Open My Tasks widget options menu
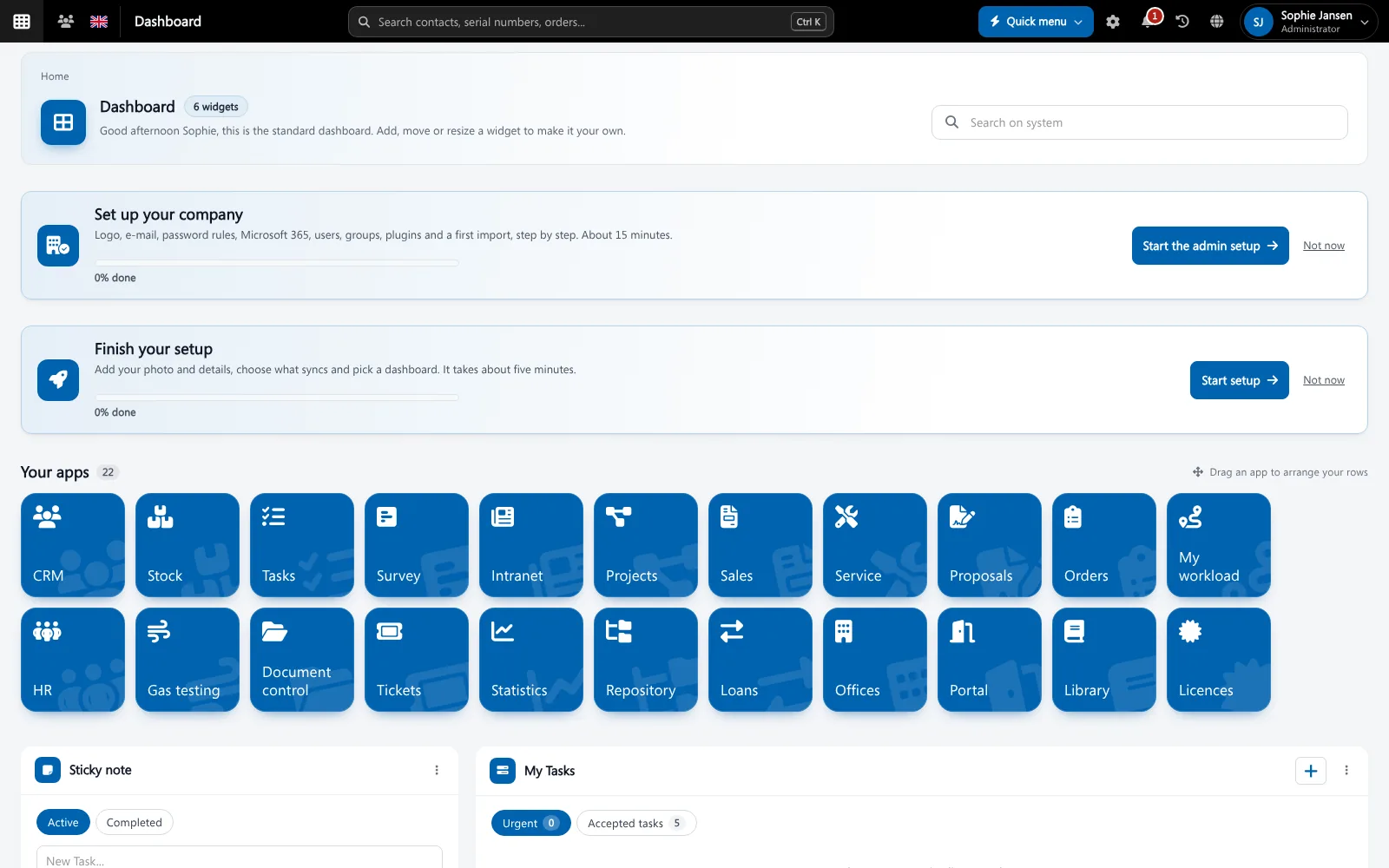 point(1346,770)
